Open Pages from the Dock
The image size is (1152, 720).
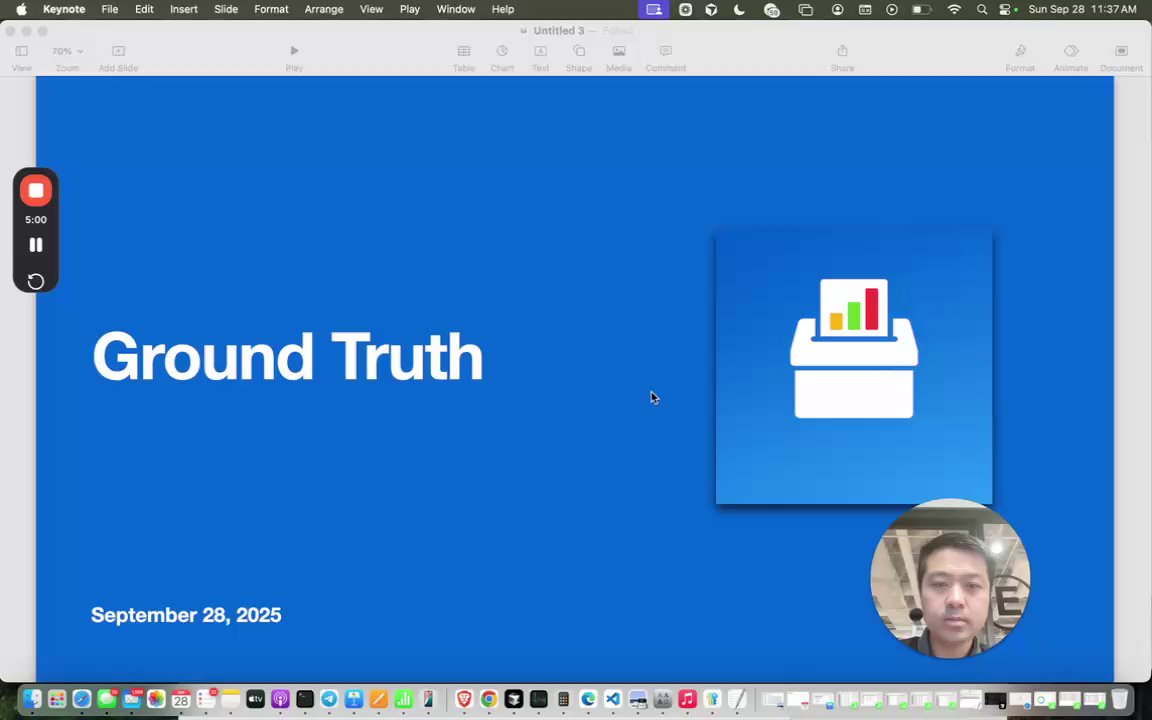[378, 699]
